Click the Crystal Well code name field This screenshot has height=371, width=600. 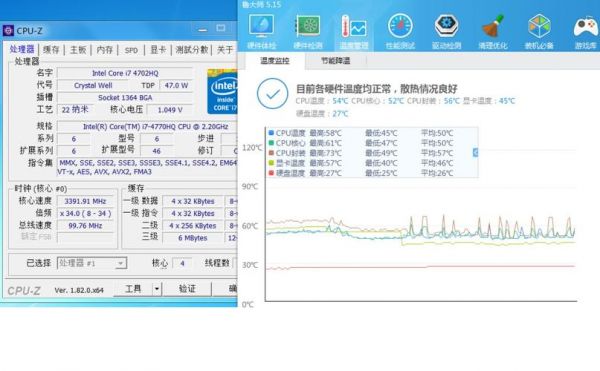[x=93, y=85]
